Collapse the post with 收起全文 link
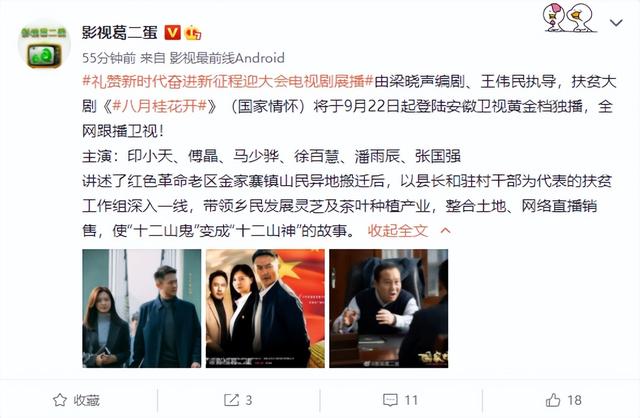 tap(398, 231)
